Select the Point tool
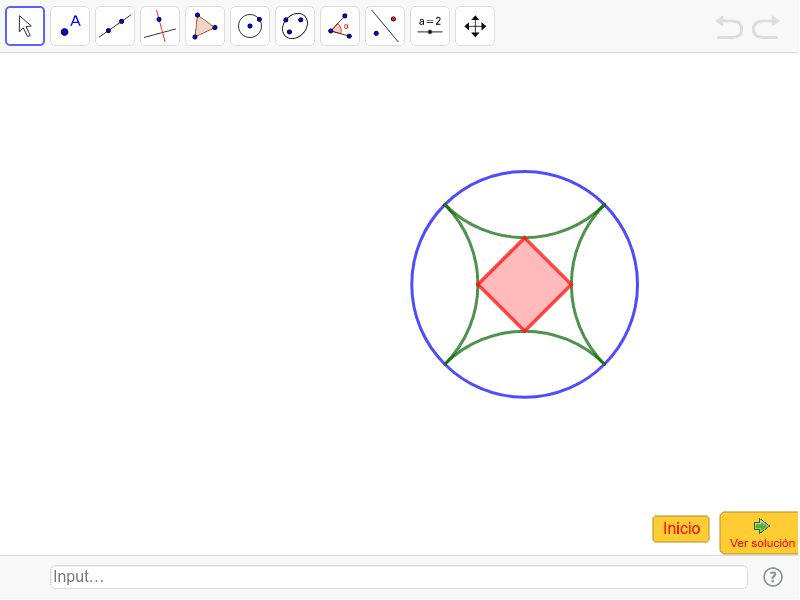The width and height of the screenshot is (800, 600). [70, 26]
